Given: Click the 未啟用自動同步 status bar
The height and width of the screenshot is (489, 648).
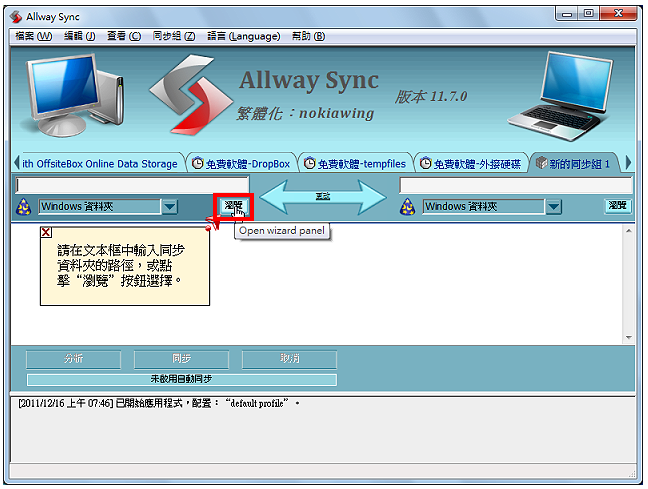Looking at the screenshot, I should [x=182, y=379].
